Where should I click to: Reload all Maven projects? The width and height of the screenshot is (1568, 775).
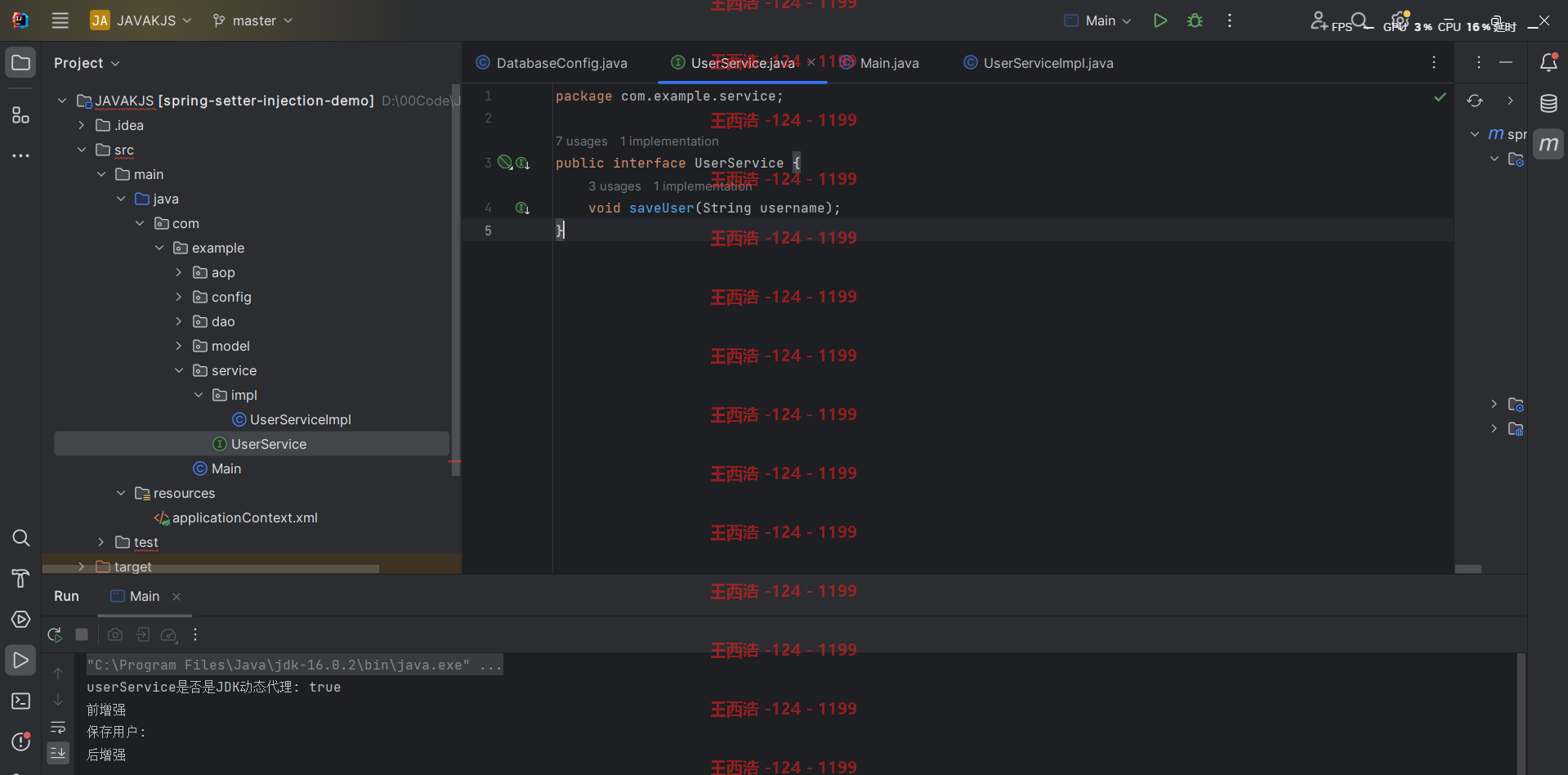click(1475, 101)
